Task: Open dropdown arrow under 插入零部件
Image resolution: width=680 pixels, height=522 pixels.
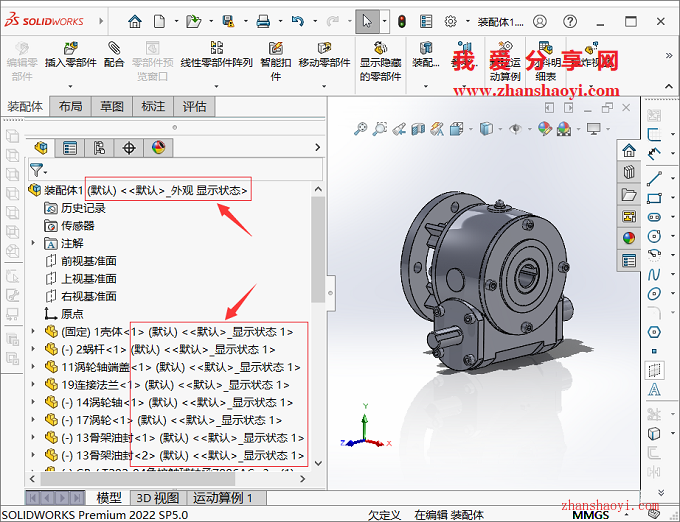Action: (x=71, y=86)
